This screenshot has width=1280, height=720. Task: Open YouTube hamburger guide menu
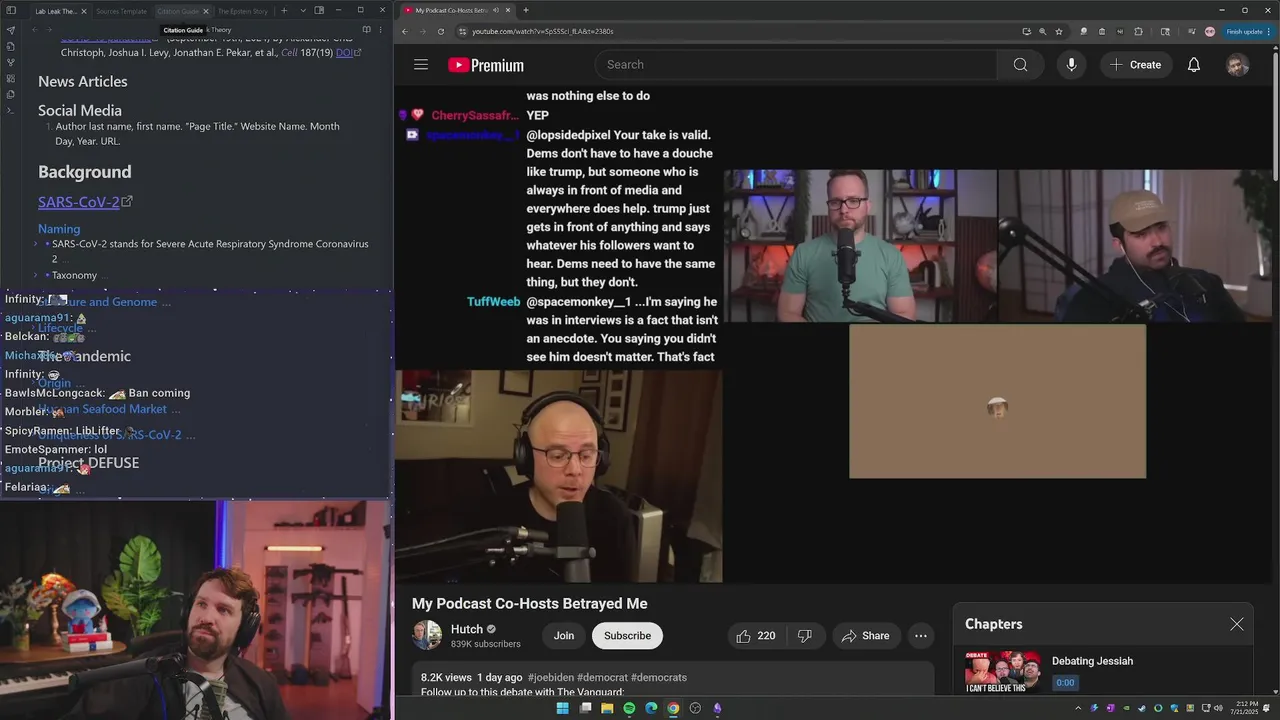point(421,65)
